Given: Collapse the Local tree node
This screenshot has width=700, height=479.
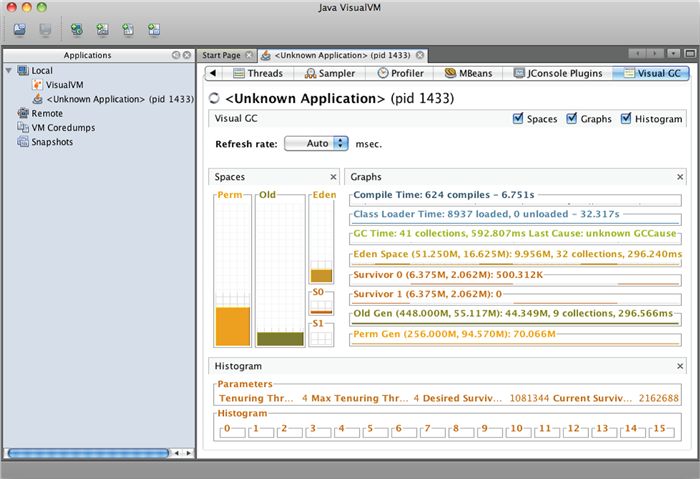Looking at the screenshot, I should click(9, 71).
